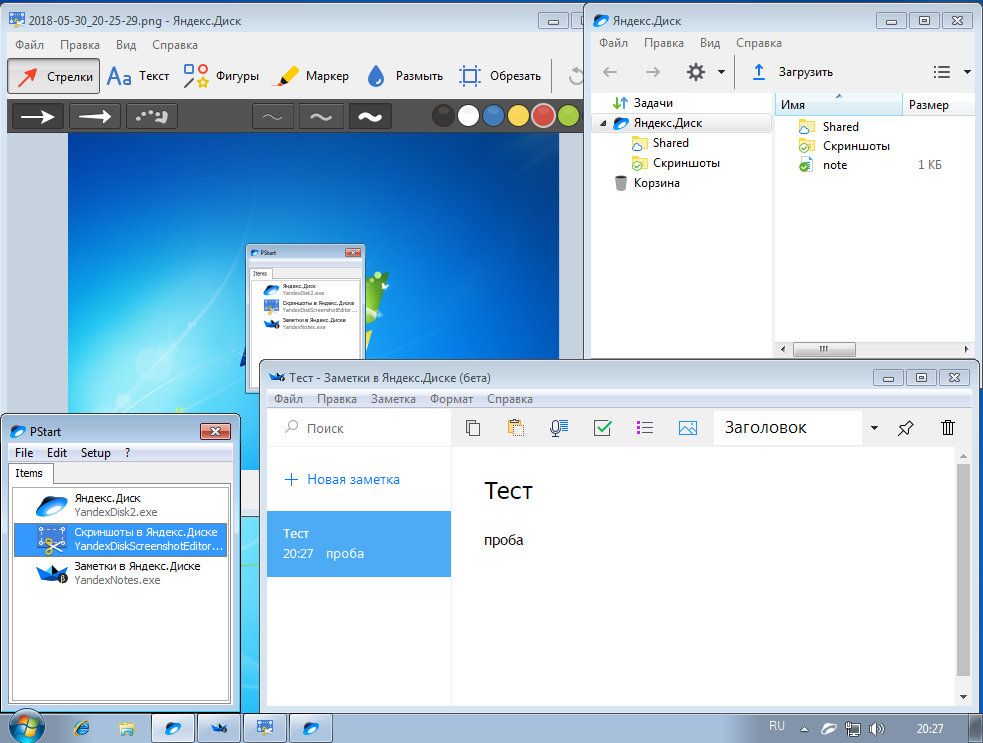Viewport: 983px width, 743px height.
Task: Open the dropdown arrow beside the view icon
Action: click(967, 72)
